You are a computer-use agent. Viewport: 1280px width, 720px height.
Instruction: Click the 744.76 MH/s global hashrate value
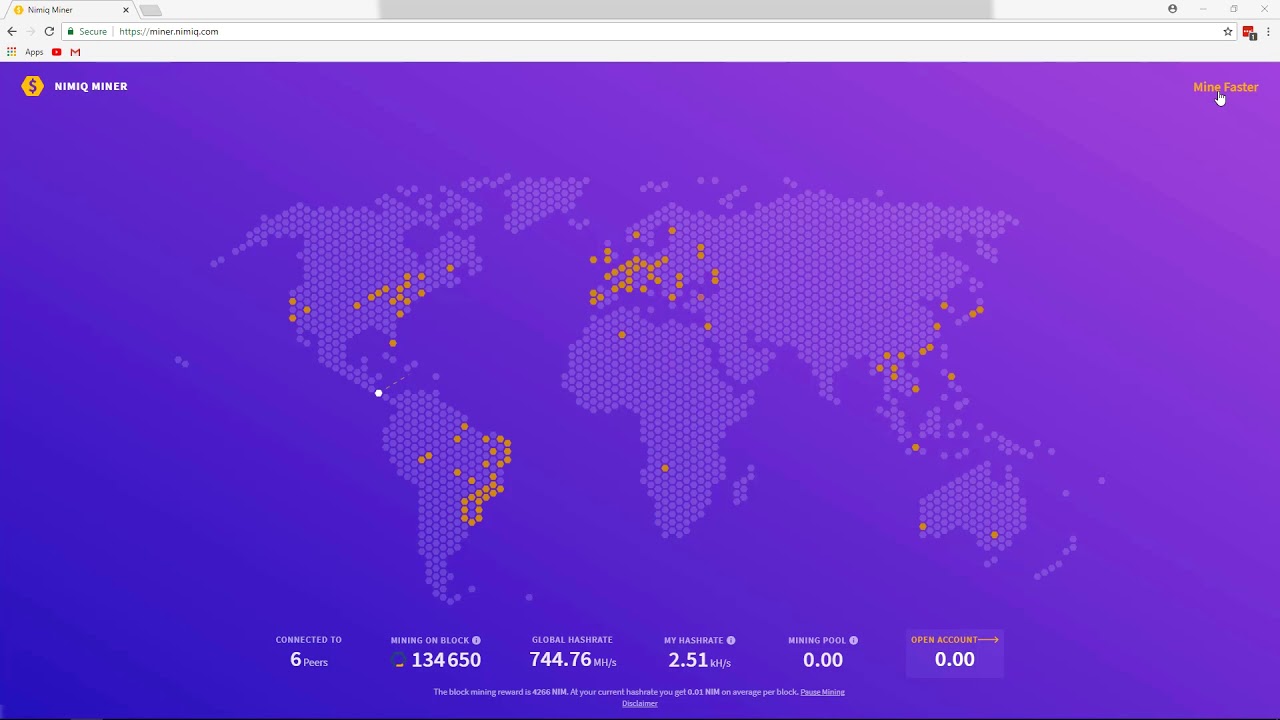(573, 660)
